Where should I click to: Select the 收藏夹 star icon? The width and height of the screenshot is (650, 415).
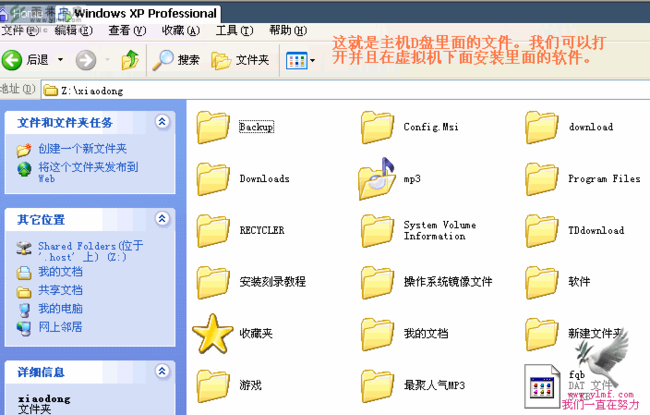click(213, 334)
